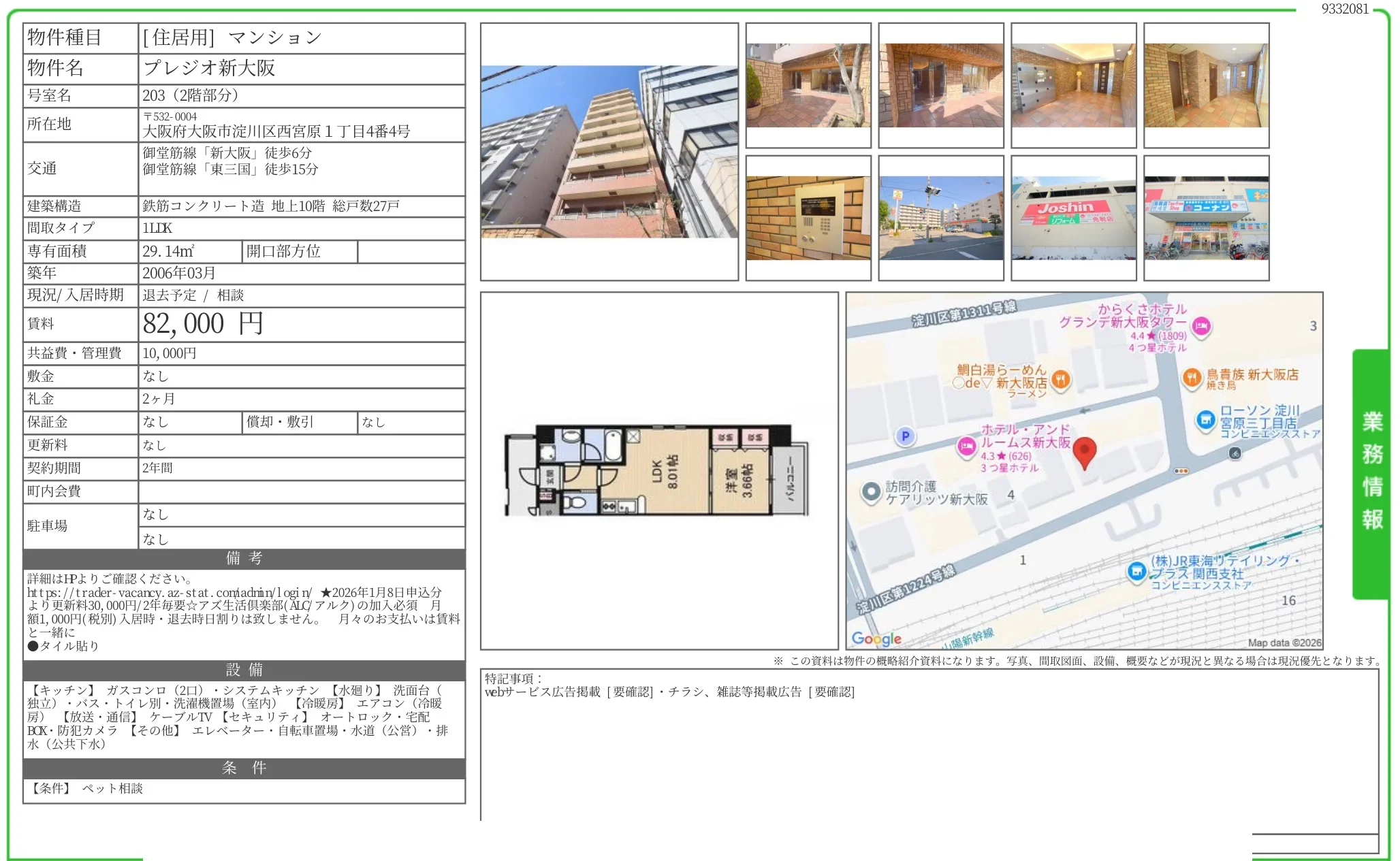Click the bicycle parking icon near the railway
The width and height of the screenshot is (1400, 861).
pyautogui.click(x=1235, y=453)
